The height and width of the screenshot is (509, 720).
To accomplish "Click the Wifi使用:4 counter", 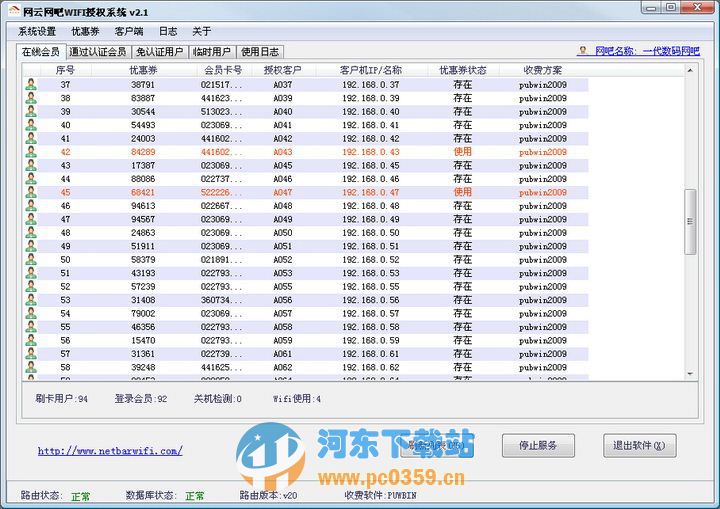I will pyautogui.click(x=297, y=399).
